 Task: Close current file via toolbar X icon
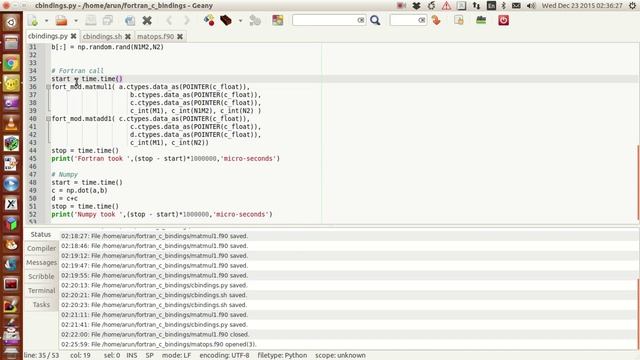(147, 20)
